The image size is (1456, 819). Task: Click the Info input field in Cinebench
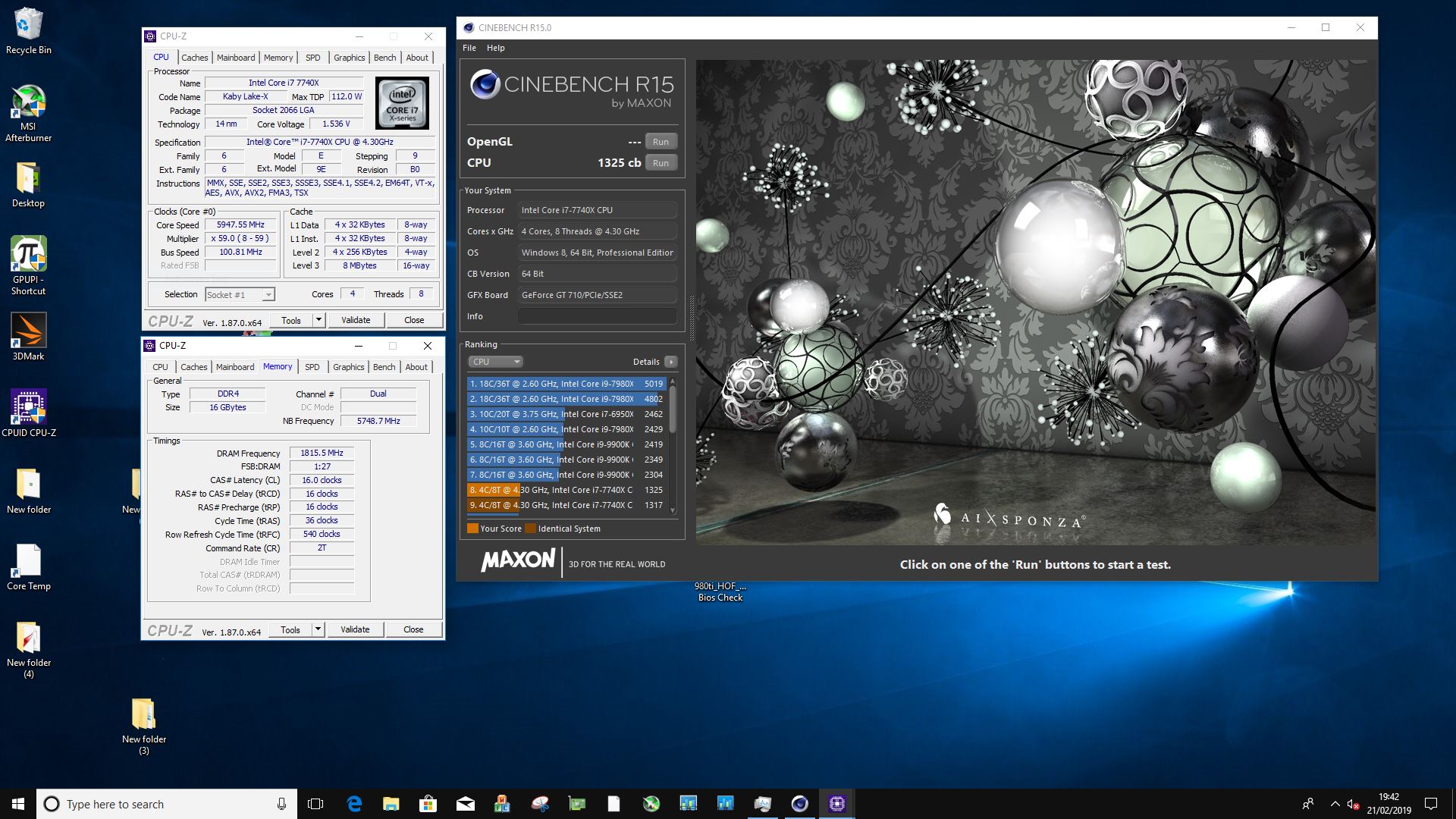point(598,316)
